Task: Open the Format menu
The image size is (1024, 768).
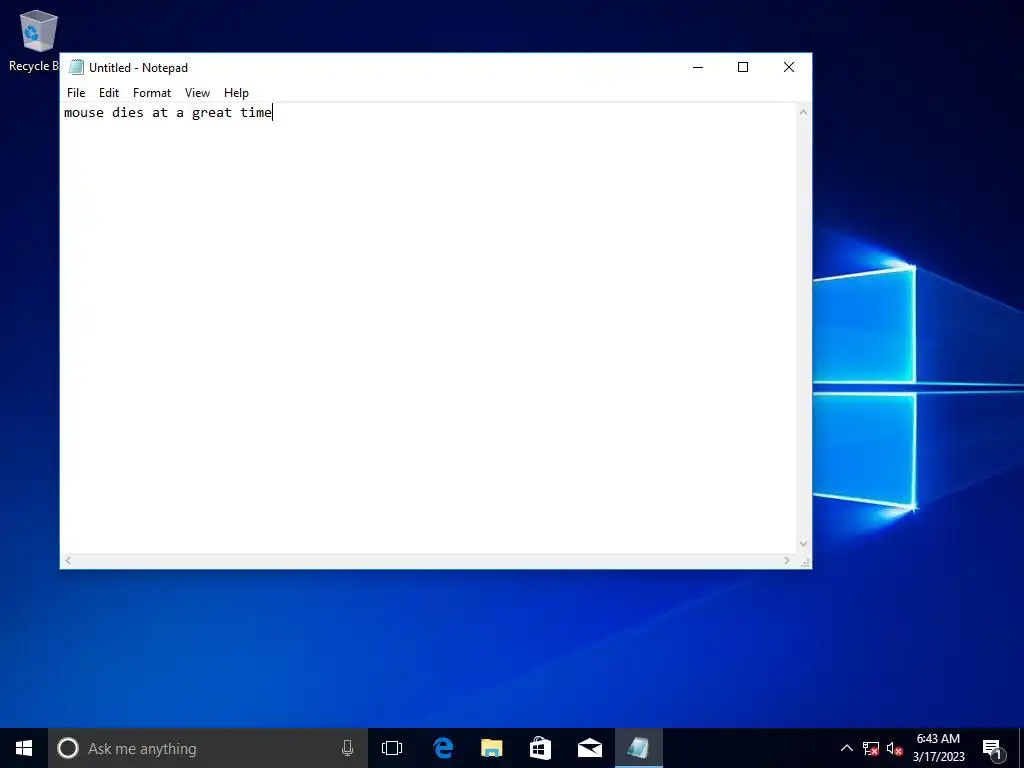Action: [152, 93]
